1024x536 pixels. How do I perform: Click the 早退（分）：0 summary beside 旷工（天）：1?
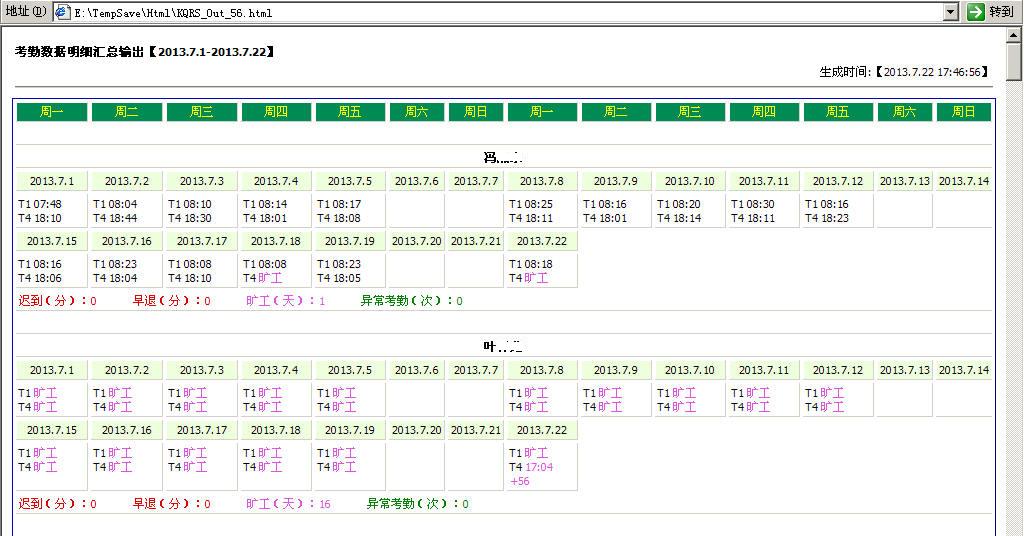172,301
